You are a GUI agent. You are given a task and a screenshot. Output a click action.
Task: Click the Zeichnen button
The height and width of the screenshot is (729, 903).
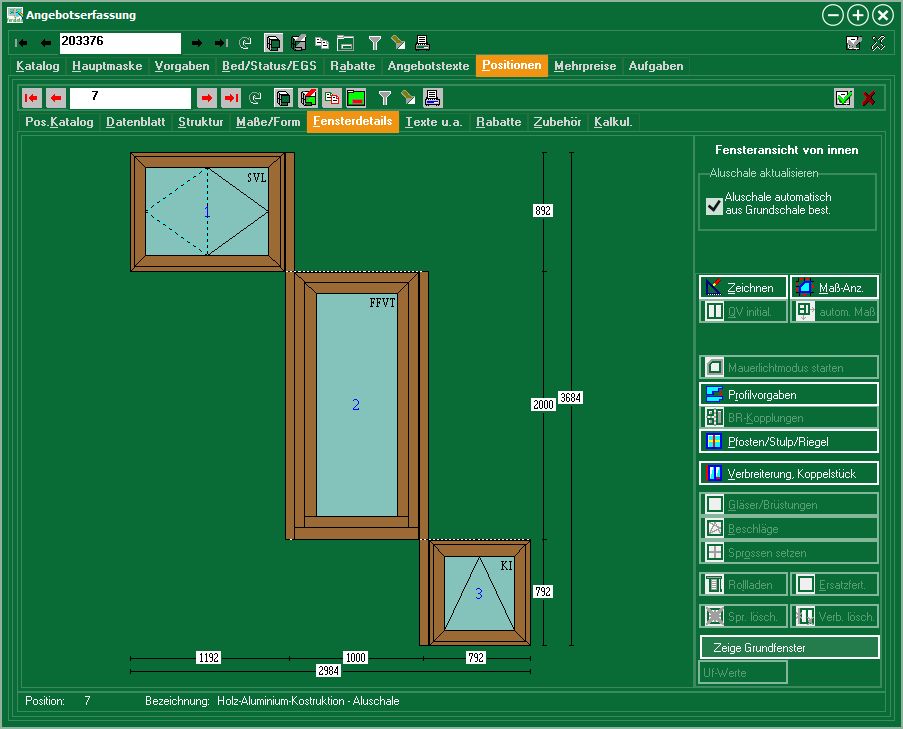tap(743, 287)
